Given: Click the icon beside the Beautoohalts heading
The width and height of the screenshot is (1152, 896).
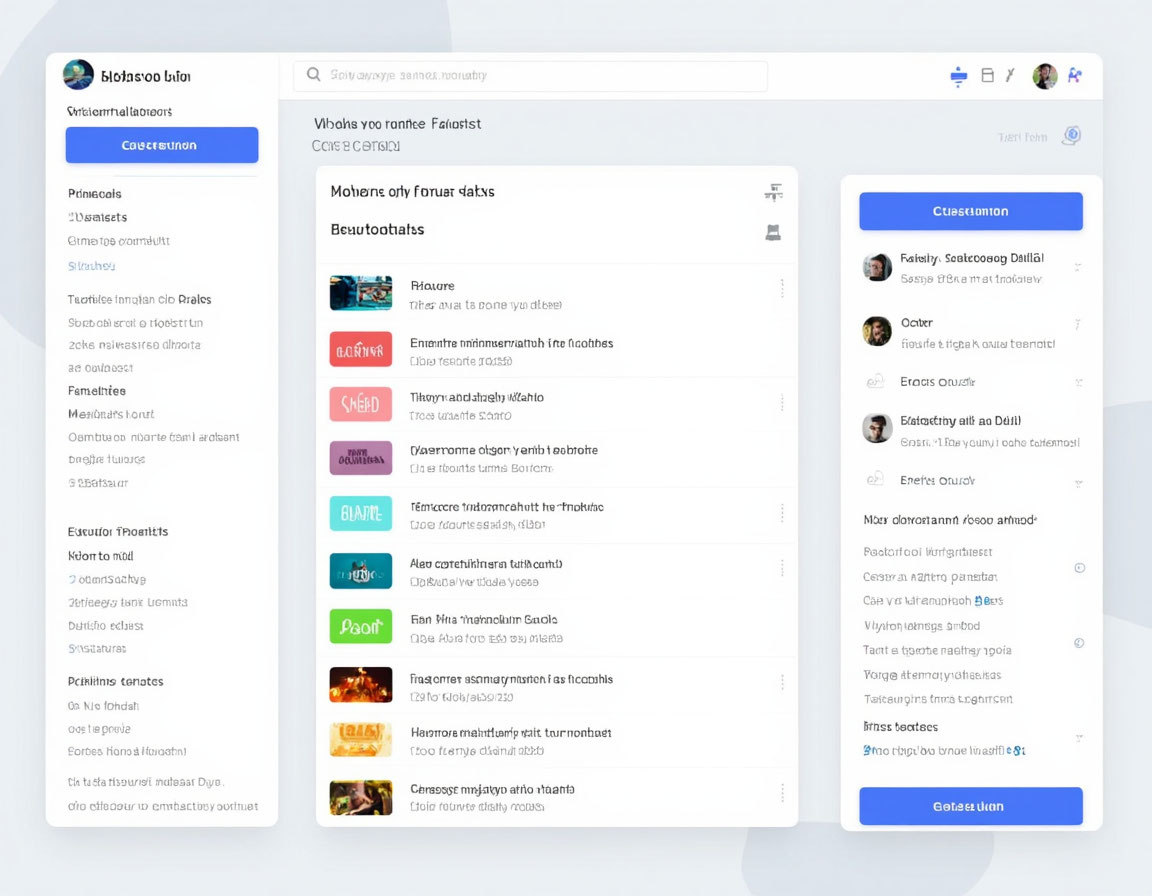Looking at the screenshot, I should click(773, 232).
